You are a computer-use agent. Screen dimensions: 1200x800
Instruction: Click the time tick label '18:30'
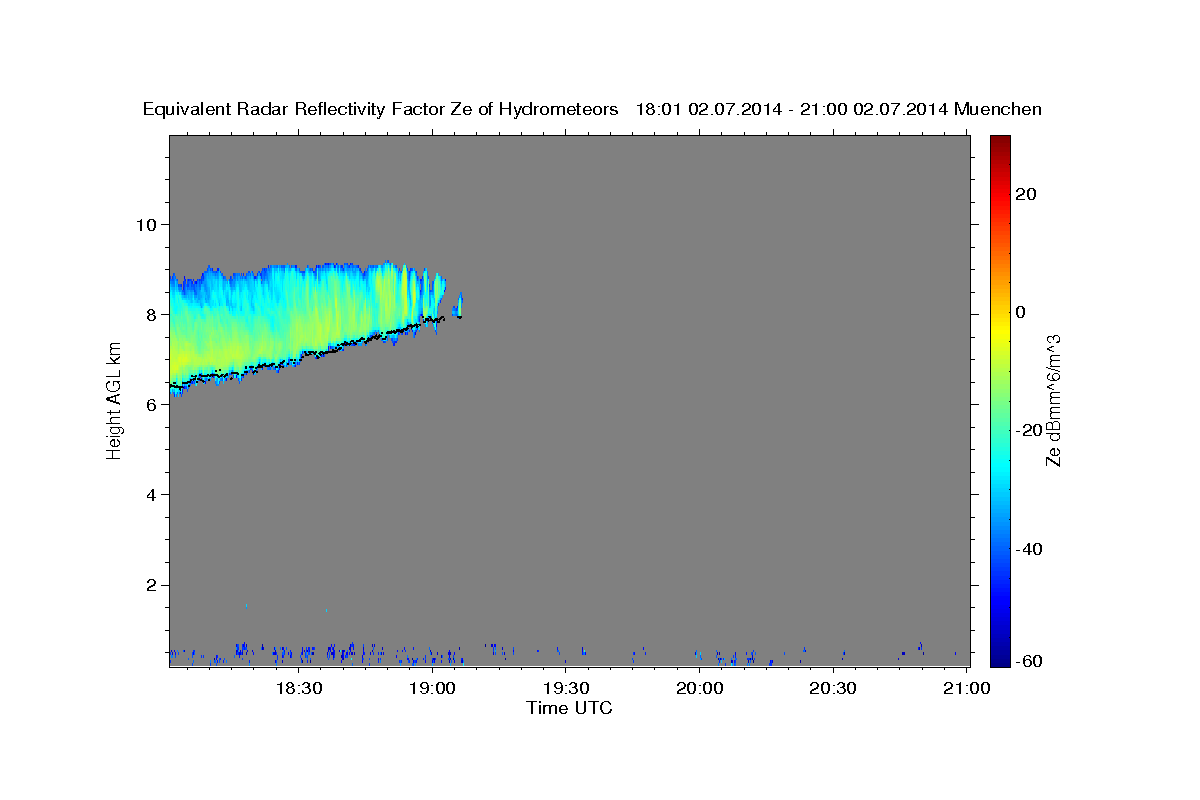[x=298, y=689]
